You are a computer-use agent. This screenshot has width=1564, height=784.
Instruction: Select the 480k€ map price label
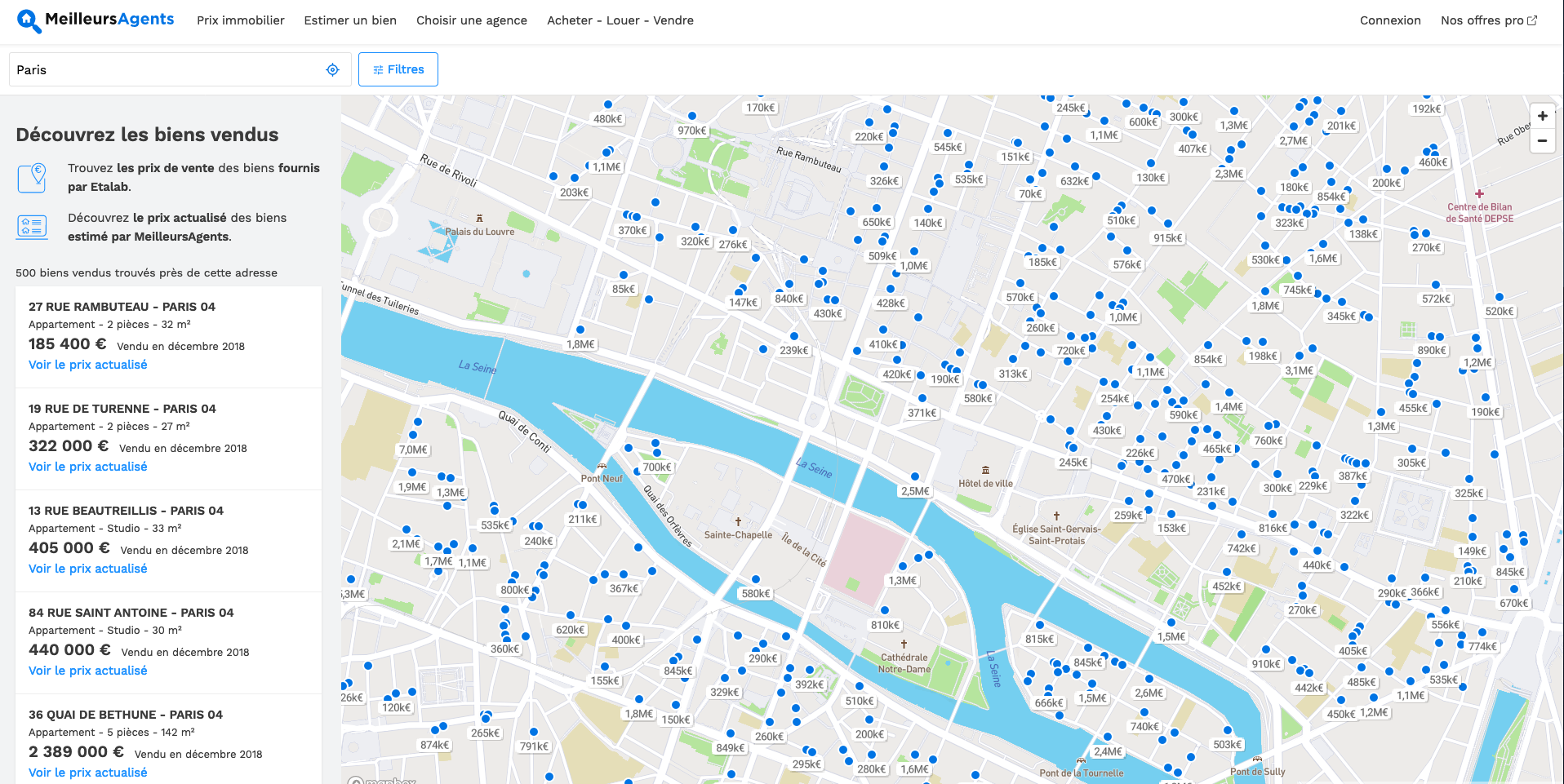(607, 119)
